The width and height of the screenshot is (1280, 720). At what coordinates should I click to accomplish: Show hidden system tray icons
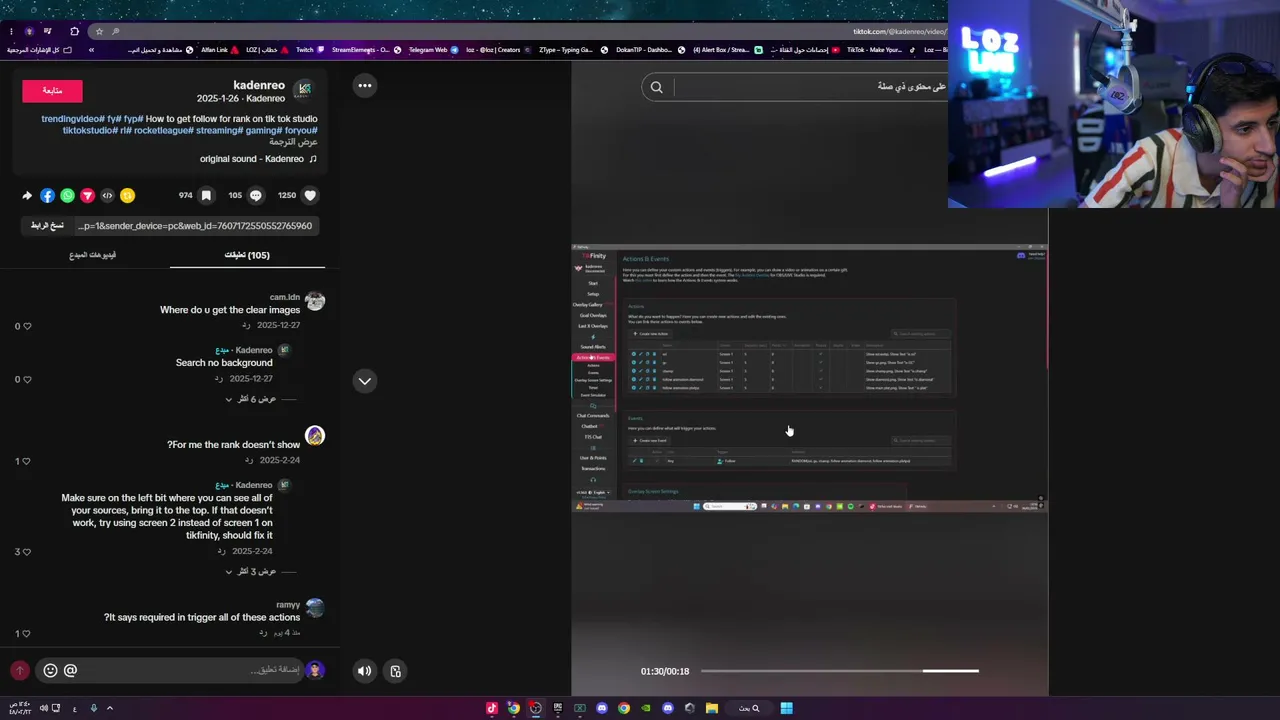(110, 708)
